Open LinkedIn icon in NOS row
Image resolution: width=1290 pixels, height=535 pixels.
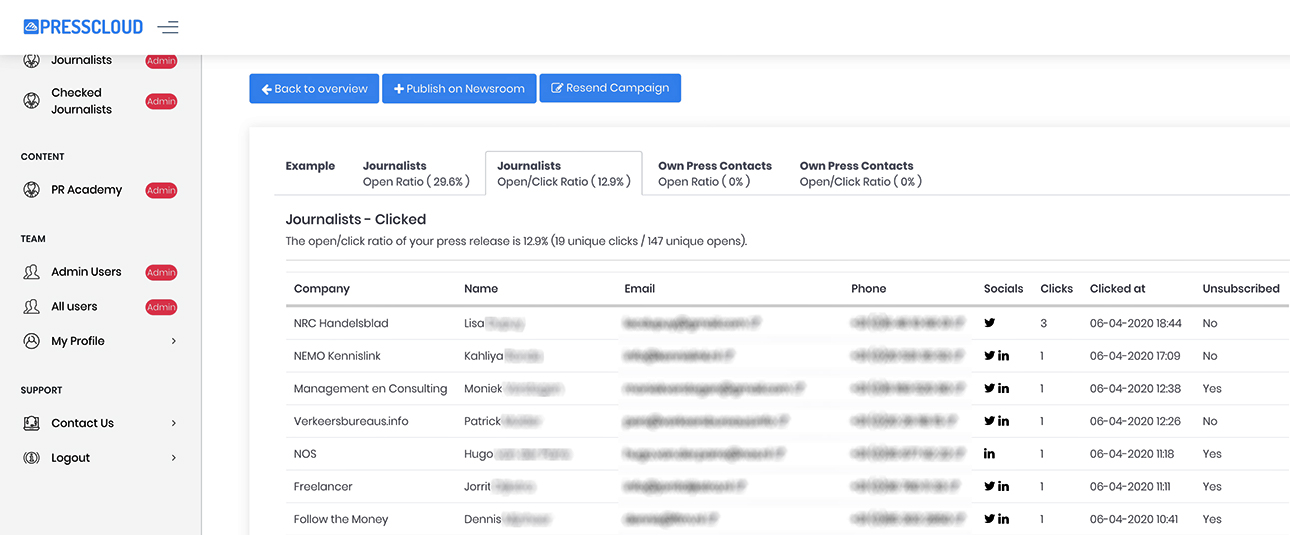[990, 454]
